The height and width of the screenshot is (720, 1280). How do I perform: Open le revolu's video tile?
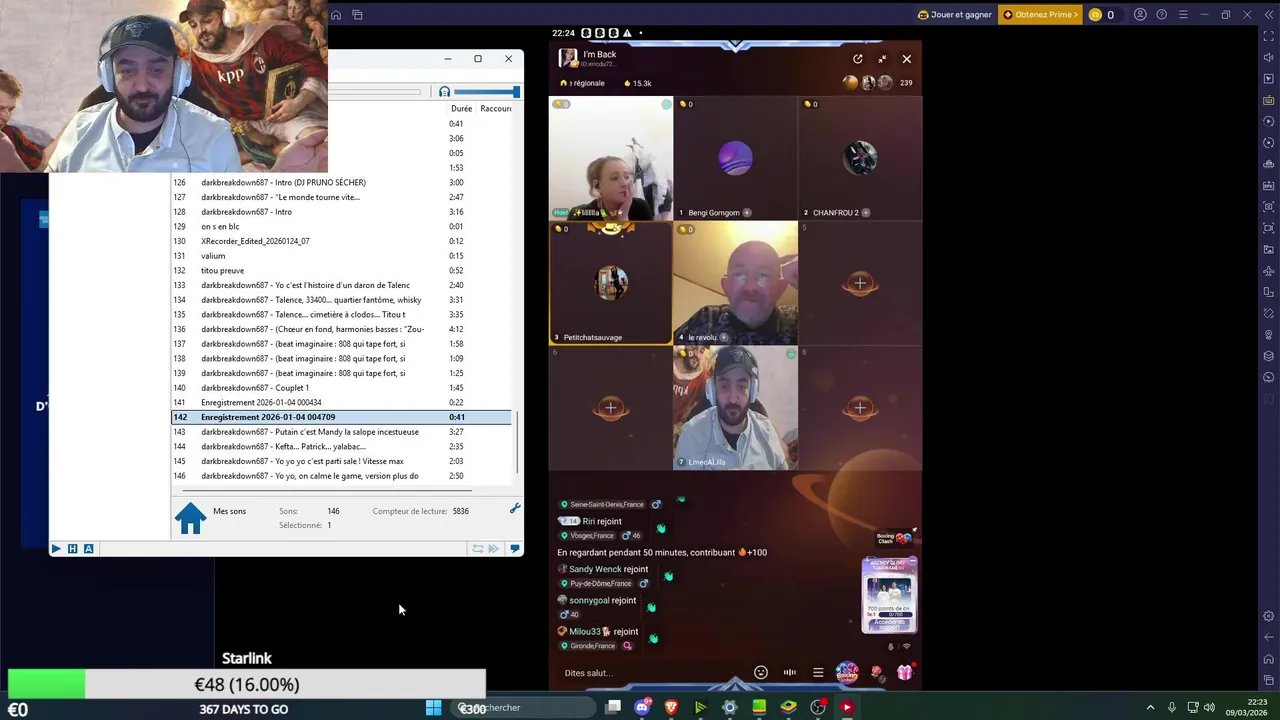pyautogui.click(x=736, y=283)
